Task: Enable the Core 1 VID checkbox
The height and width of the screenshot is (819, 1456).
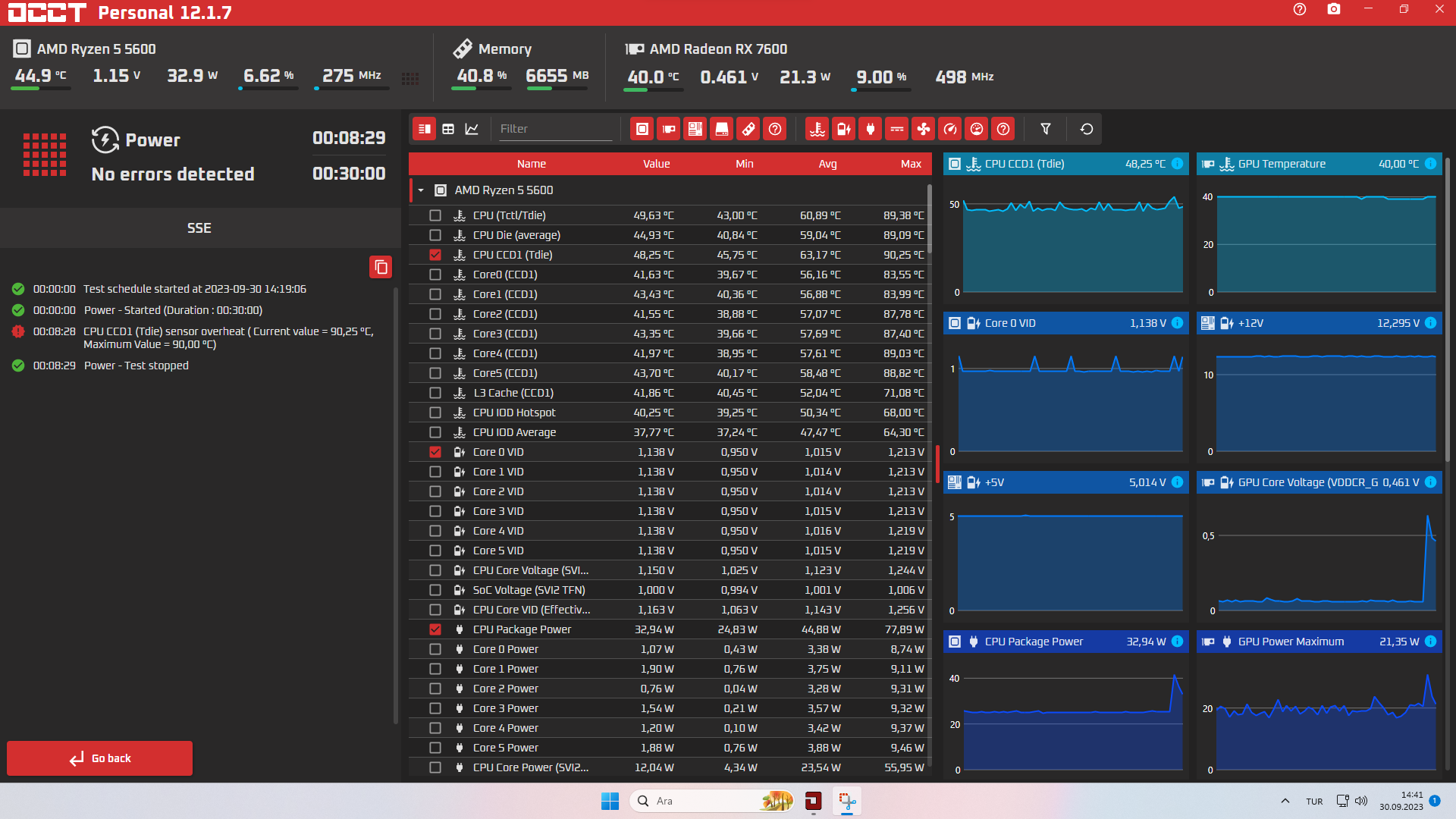Action: (435, 472)
